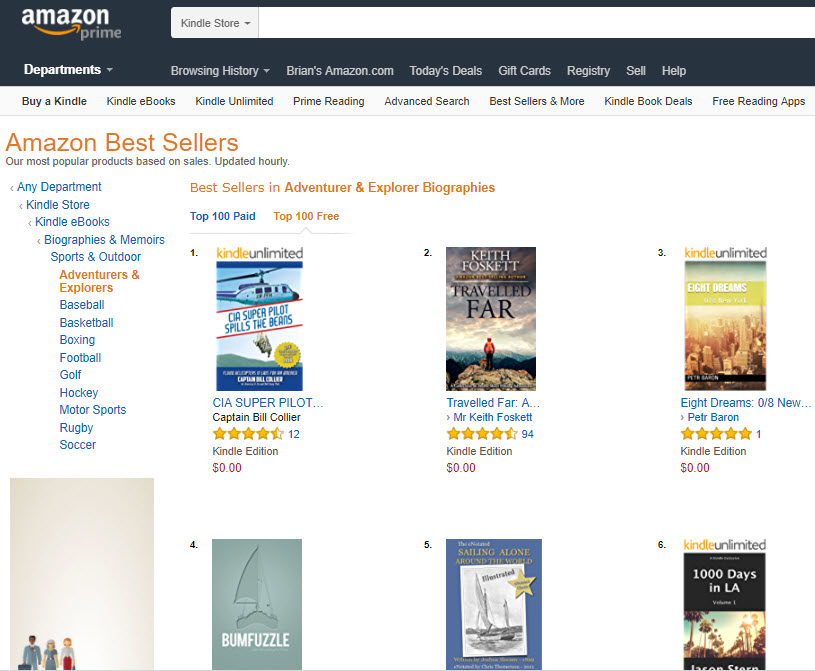Go to Biographies & Memoirs category
Image resolution: width=815 pixels, height=671 pixels.
104,240
